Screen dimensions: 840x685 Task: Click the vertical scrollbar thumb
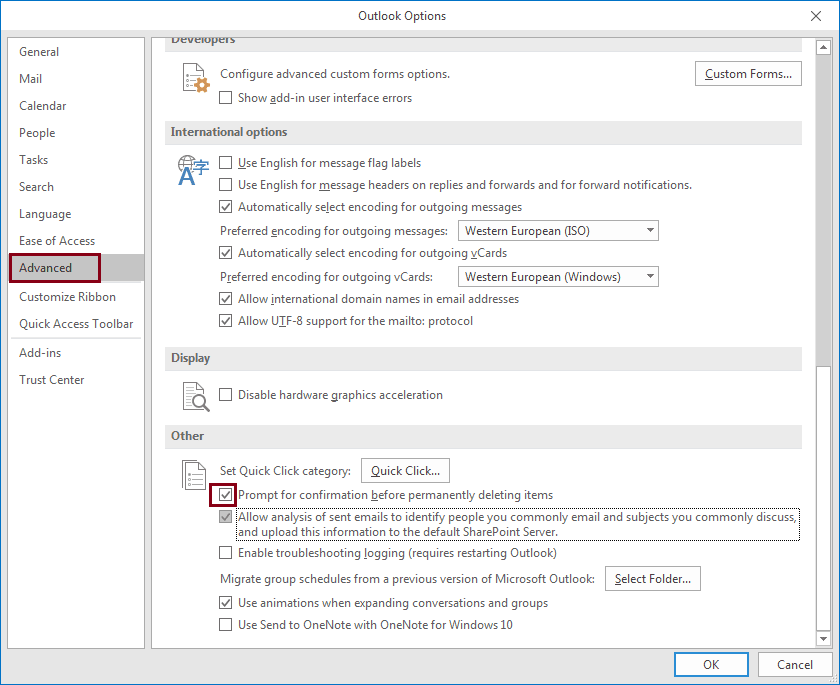click(823, 499)
